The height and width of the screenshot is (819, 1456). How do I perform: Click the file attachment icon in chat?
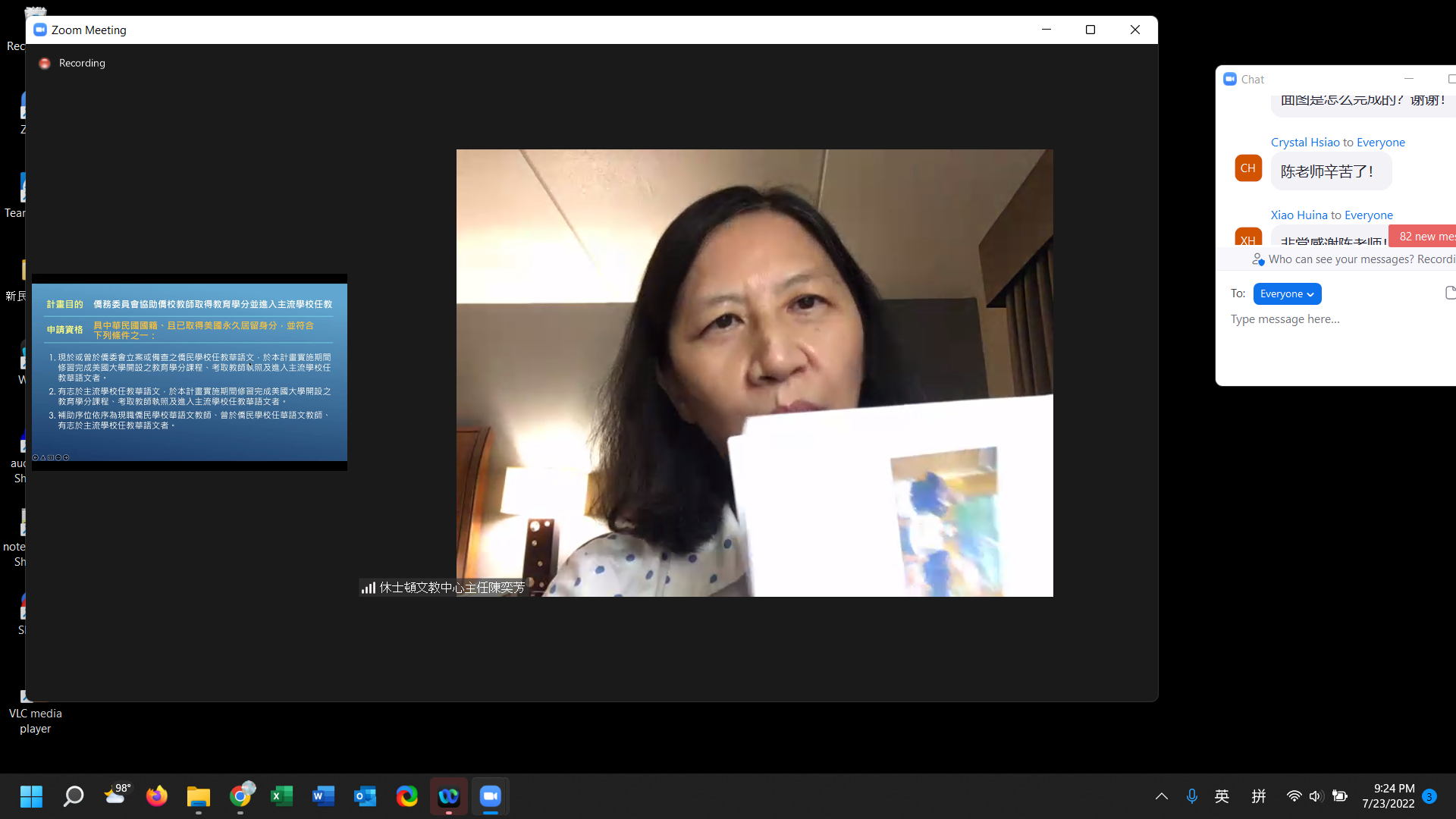[x=1450, y=293]
